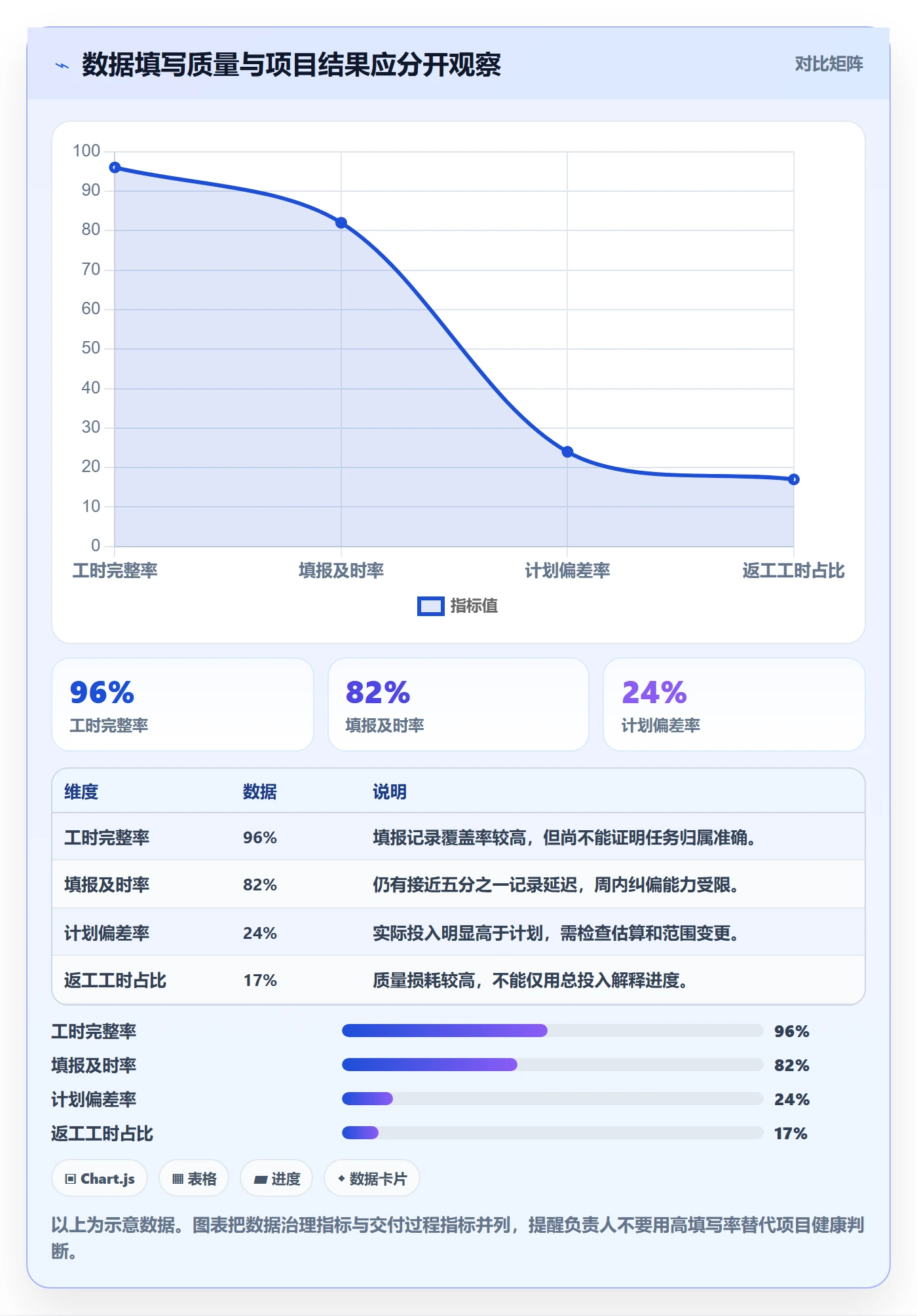Click the 填报及时率 x-axis label
Image resolution: width=917 pixels, height=1316 pixels.
pos(341,570)
